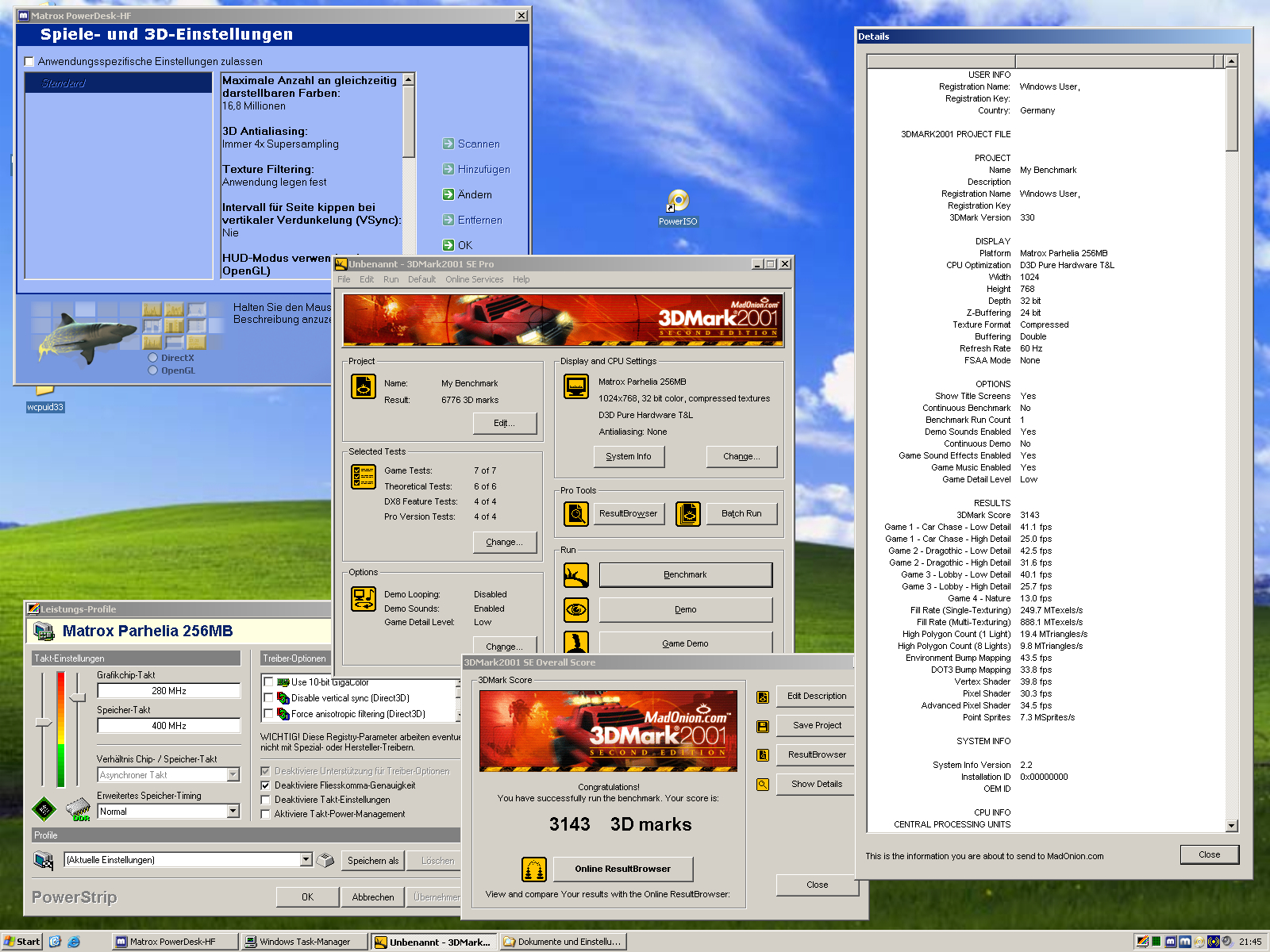This screenshot has width=1270, height=952.
Task: Open the Default menu in 3DMark2001
Action: tap(421, 279)
